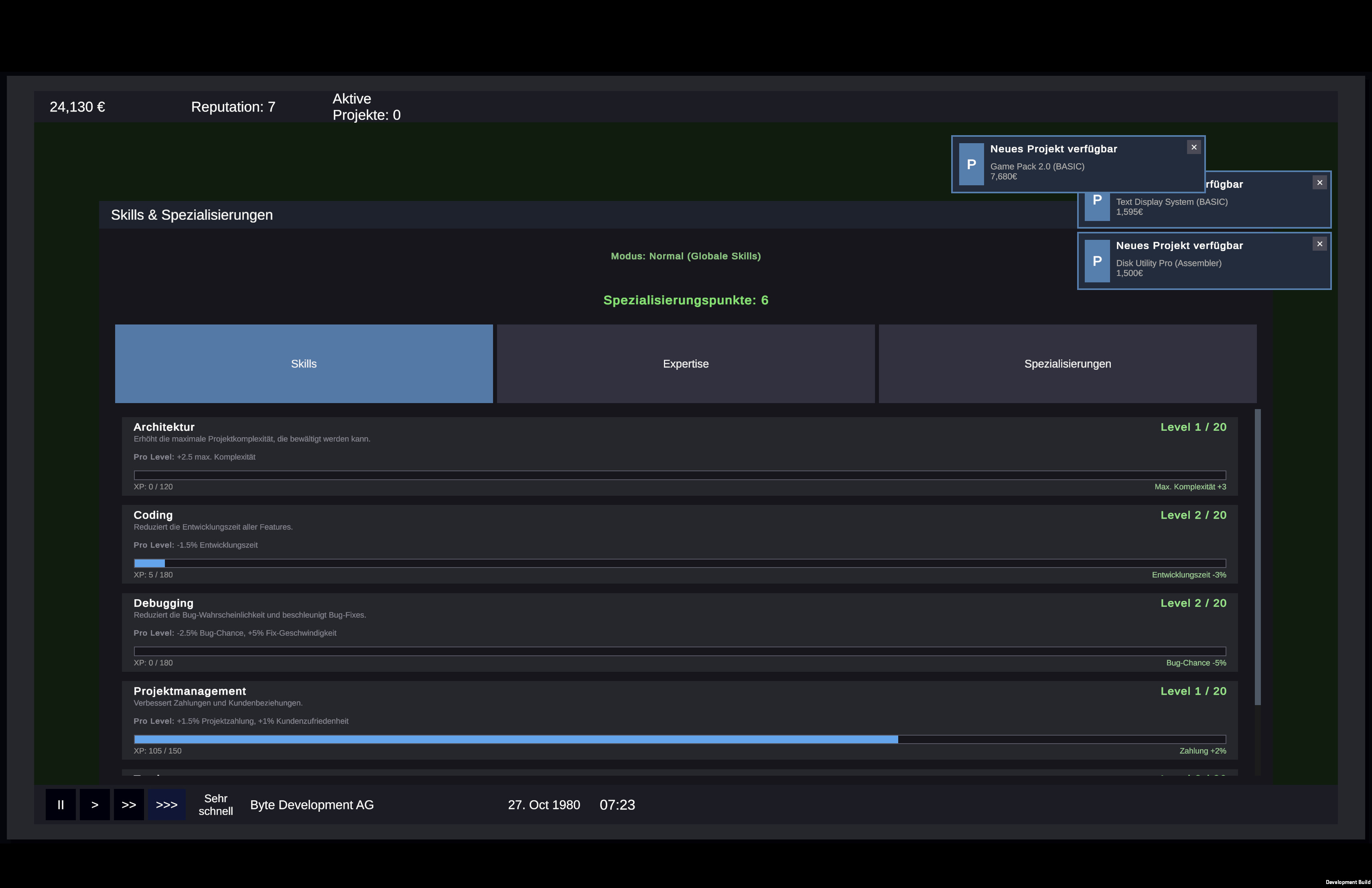Dismiss the Game Pack 2.0 notification
Image resolution: width=1372 pixels, height=888 pixels.
pyautogui.click(x=1193, y=147)
